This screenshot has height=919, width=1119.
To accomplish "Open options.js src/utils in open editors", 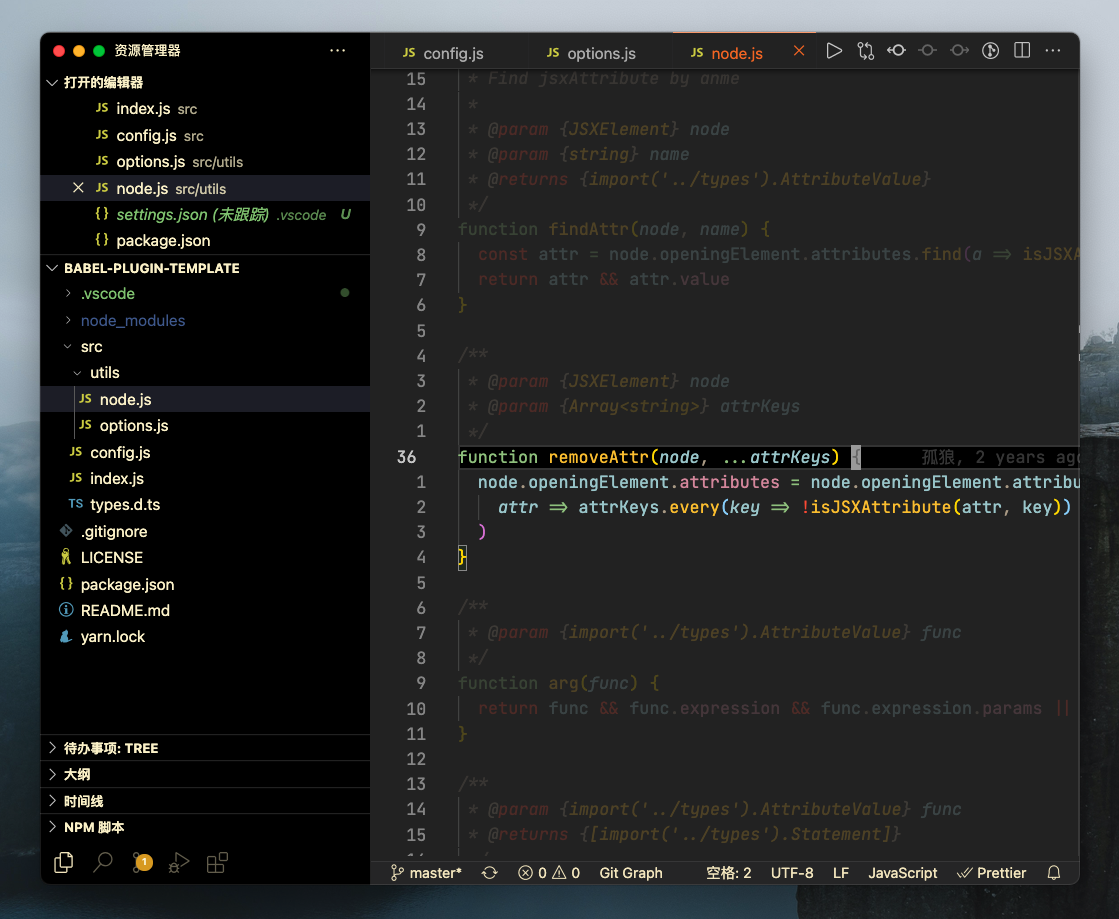I will (x=206, y=162).
